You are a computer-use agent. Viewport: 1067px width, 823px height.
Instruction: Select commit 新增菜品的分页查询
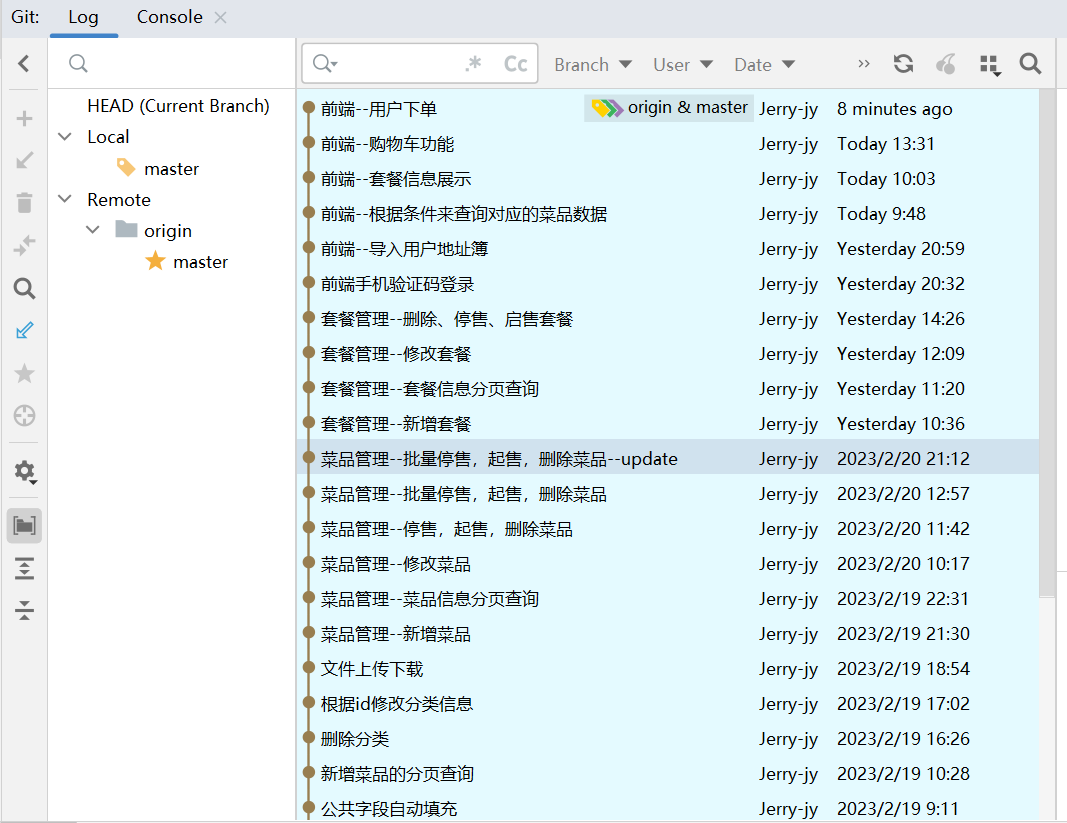(x=668, y=775)
